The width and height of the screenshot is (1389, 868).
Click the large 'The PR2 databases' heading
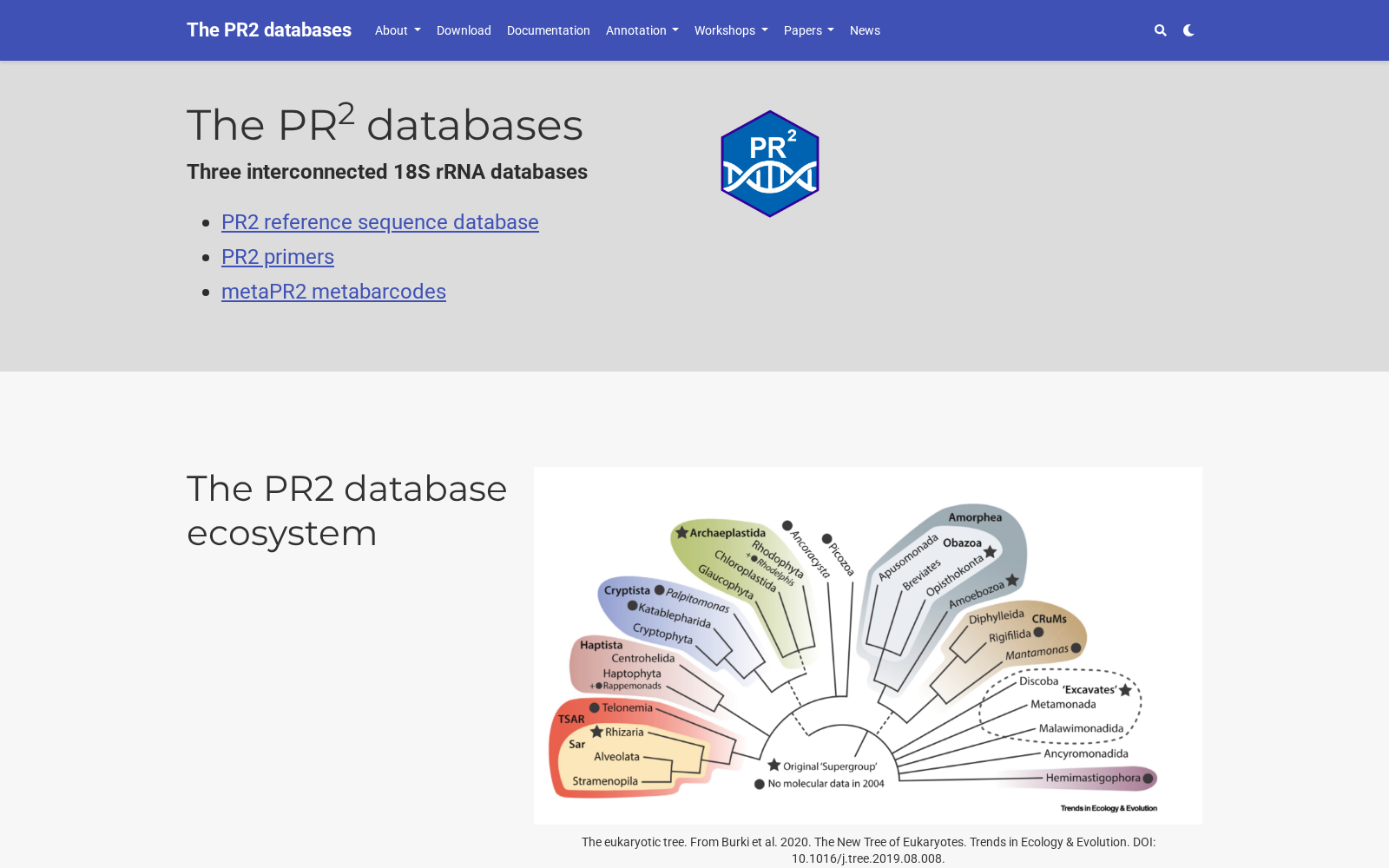(385, 123)
